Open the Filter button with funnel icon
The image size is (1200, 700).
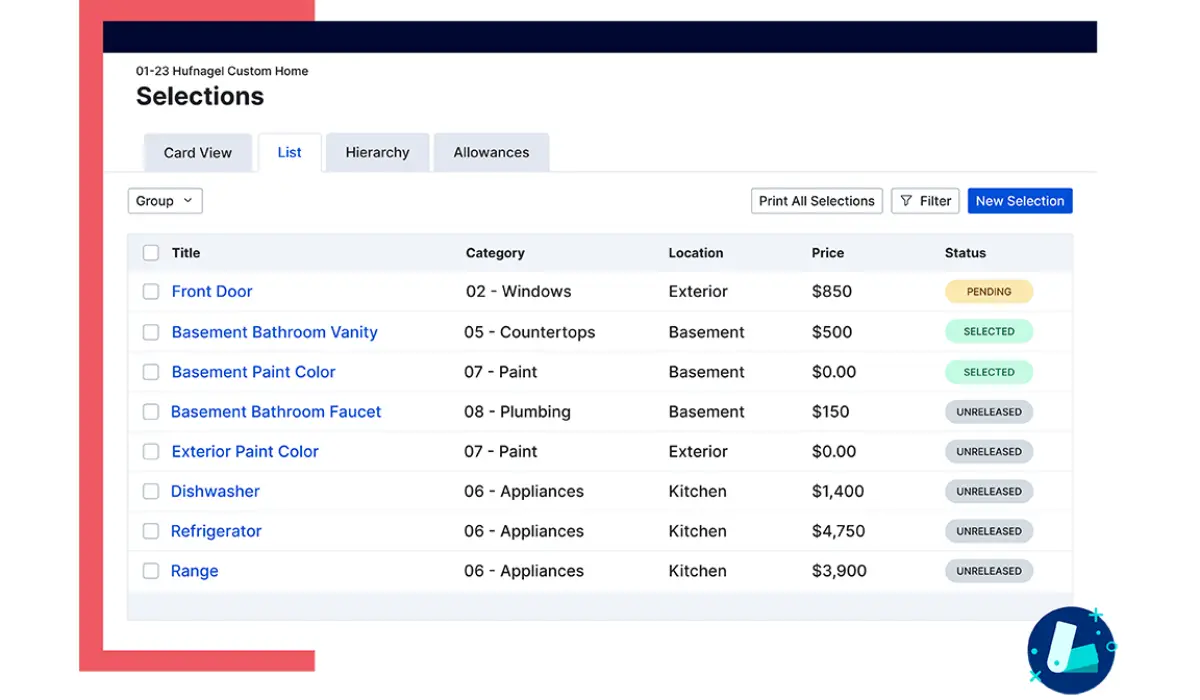click(x=925, y=201)
